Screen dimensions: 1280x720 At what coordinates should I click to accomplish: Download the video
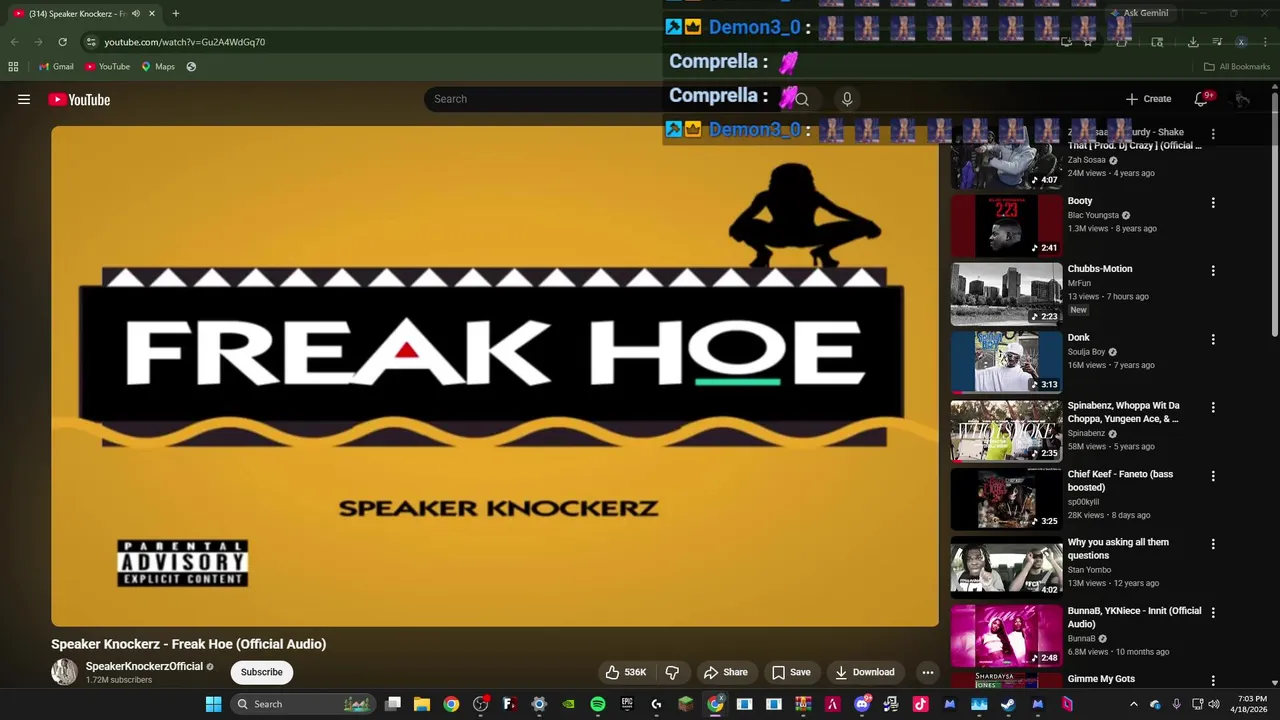tap(865, 672)
